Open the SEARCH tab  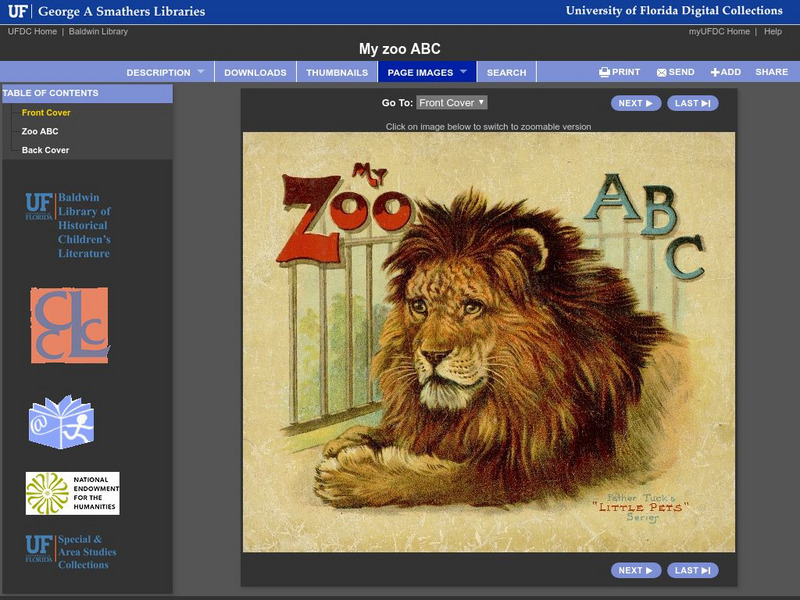[x=506, y=72]
